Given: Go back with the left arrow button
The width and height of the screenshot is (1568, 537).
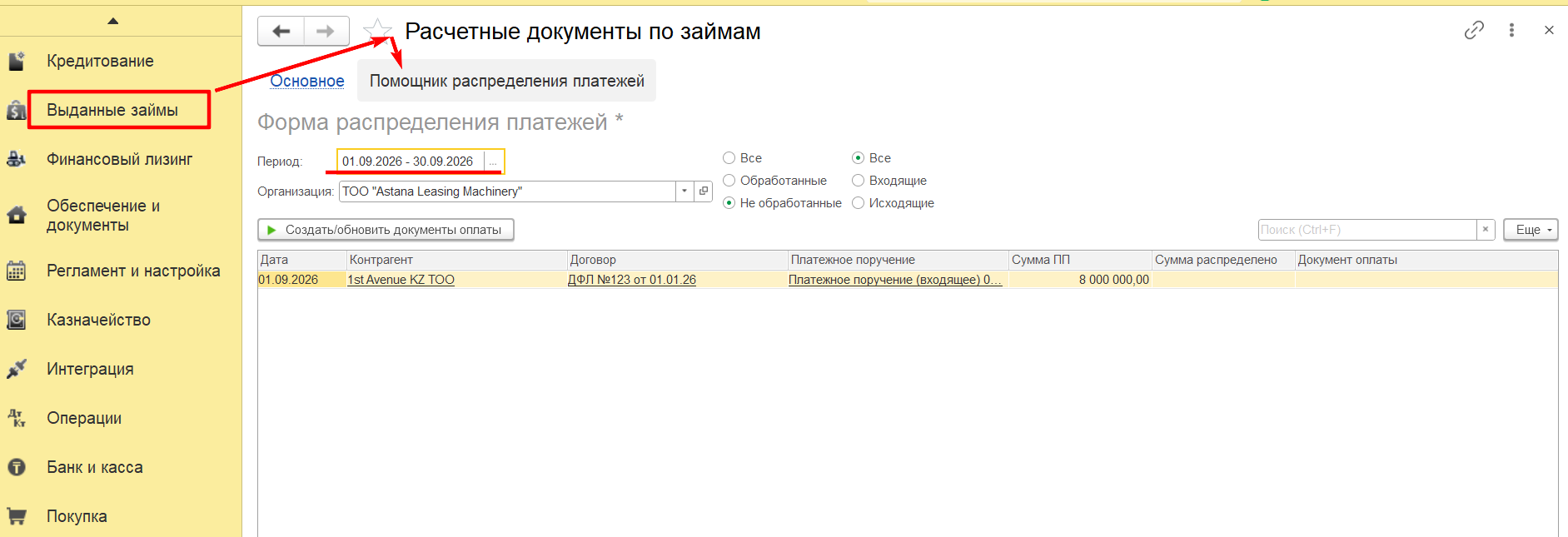Looking at the screenshot, I should coord(281,32).
